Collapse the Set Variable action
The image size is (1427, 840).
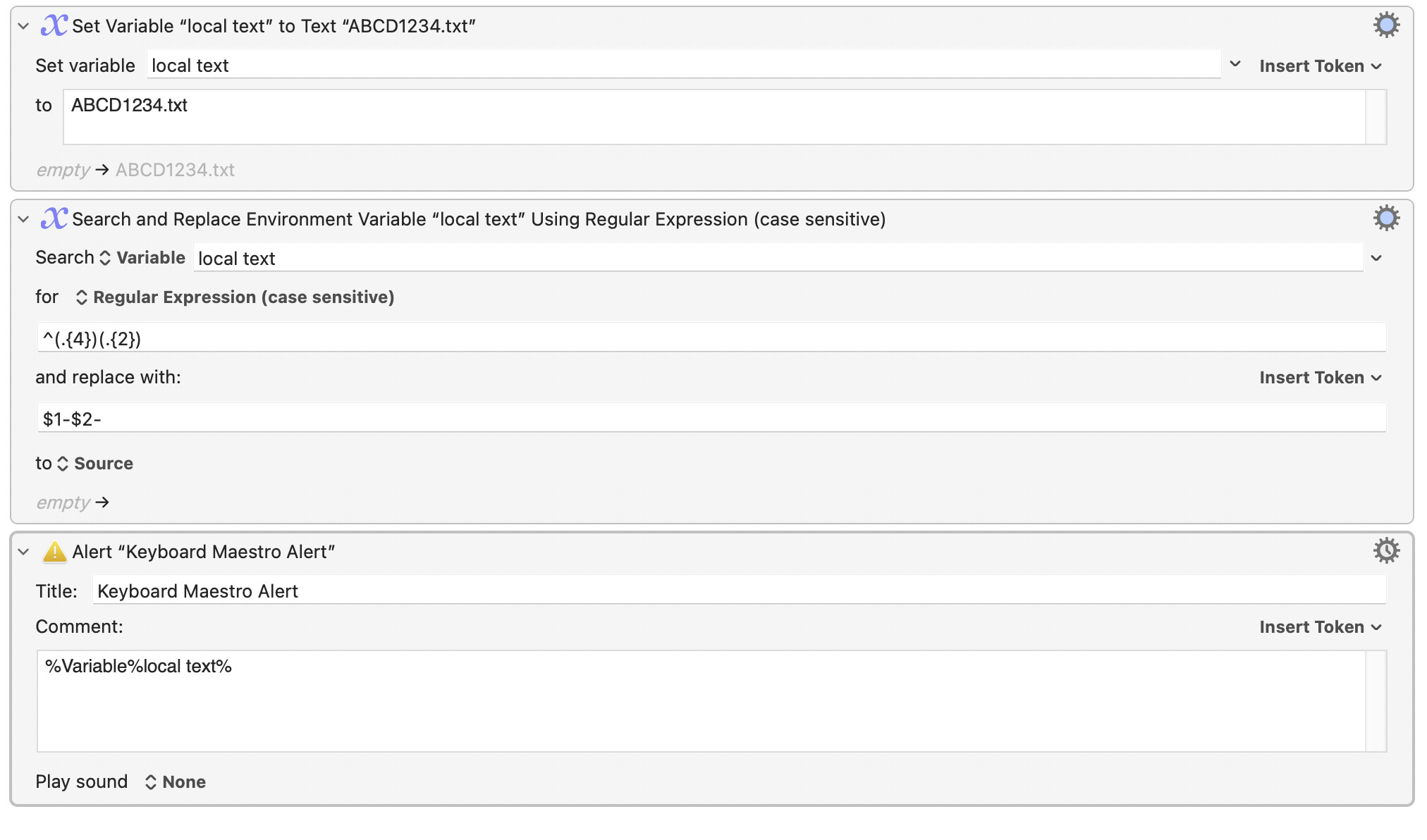tap(23, 27)
